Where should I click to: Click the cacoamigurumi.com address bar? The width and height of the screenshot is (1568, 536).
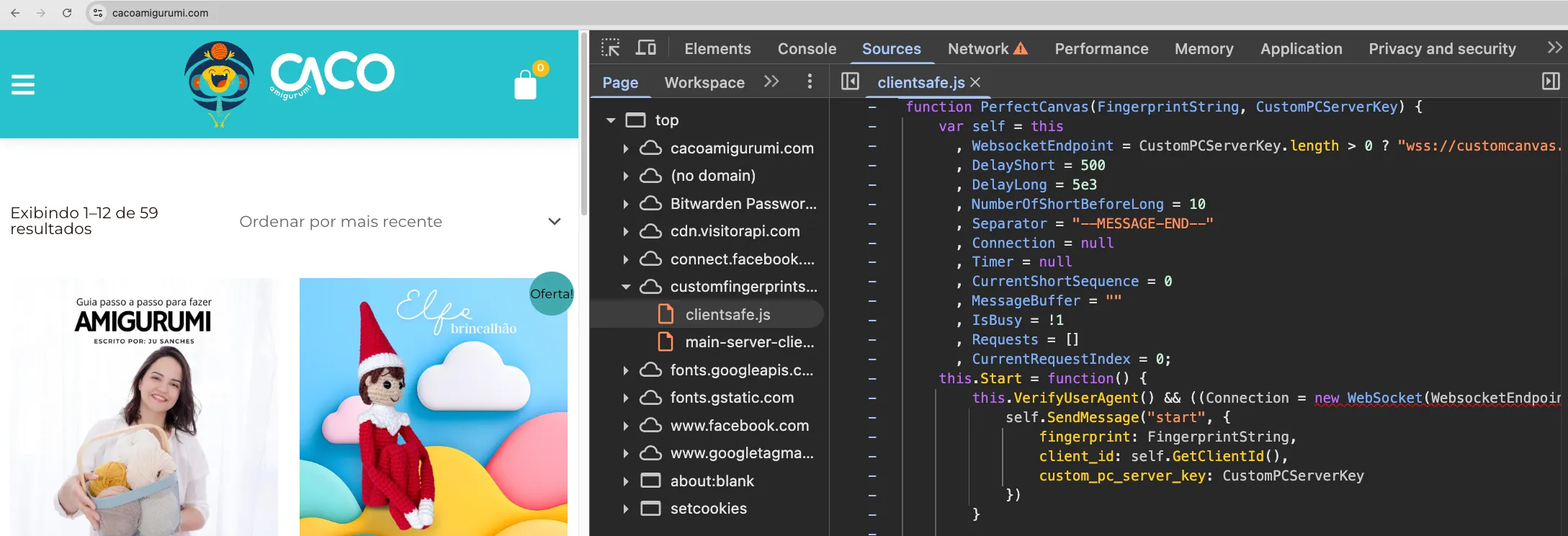tap(160, 13)
